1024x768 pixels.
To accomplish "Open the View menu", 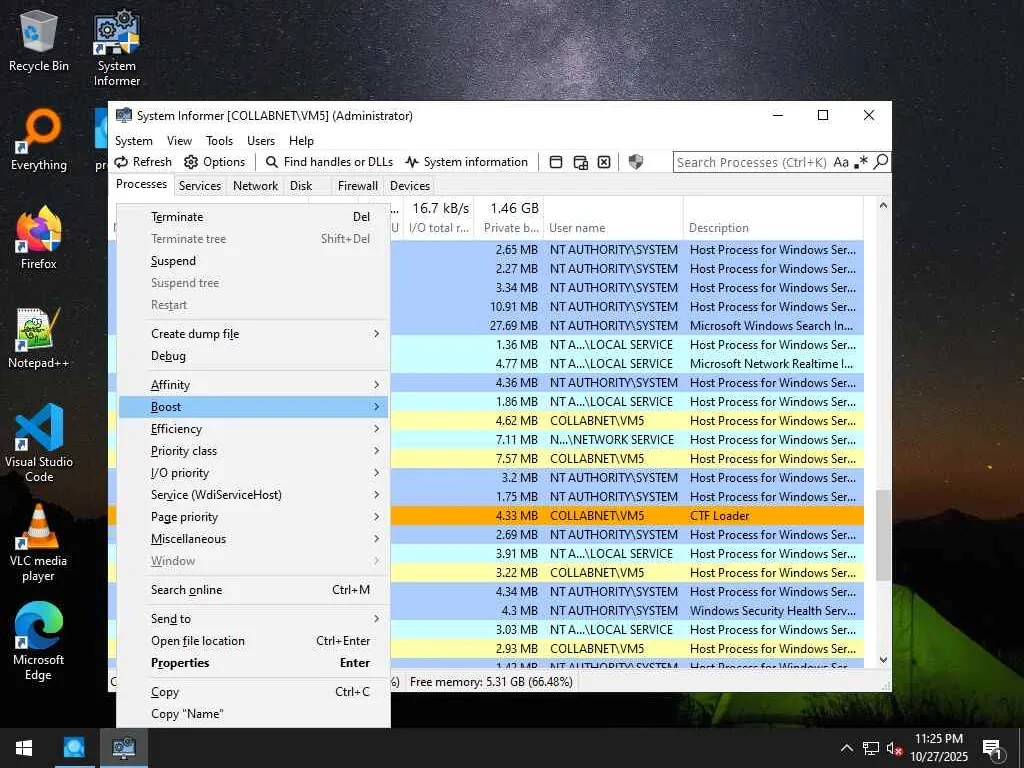I will (179, 141).
